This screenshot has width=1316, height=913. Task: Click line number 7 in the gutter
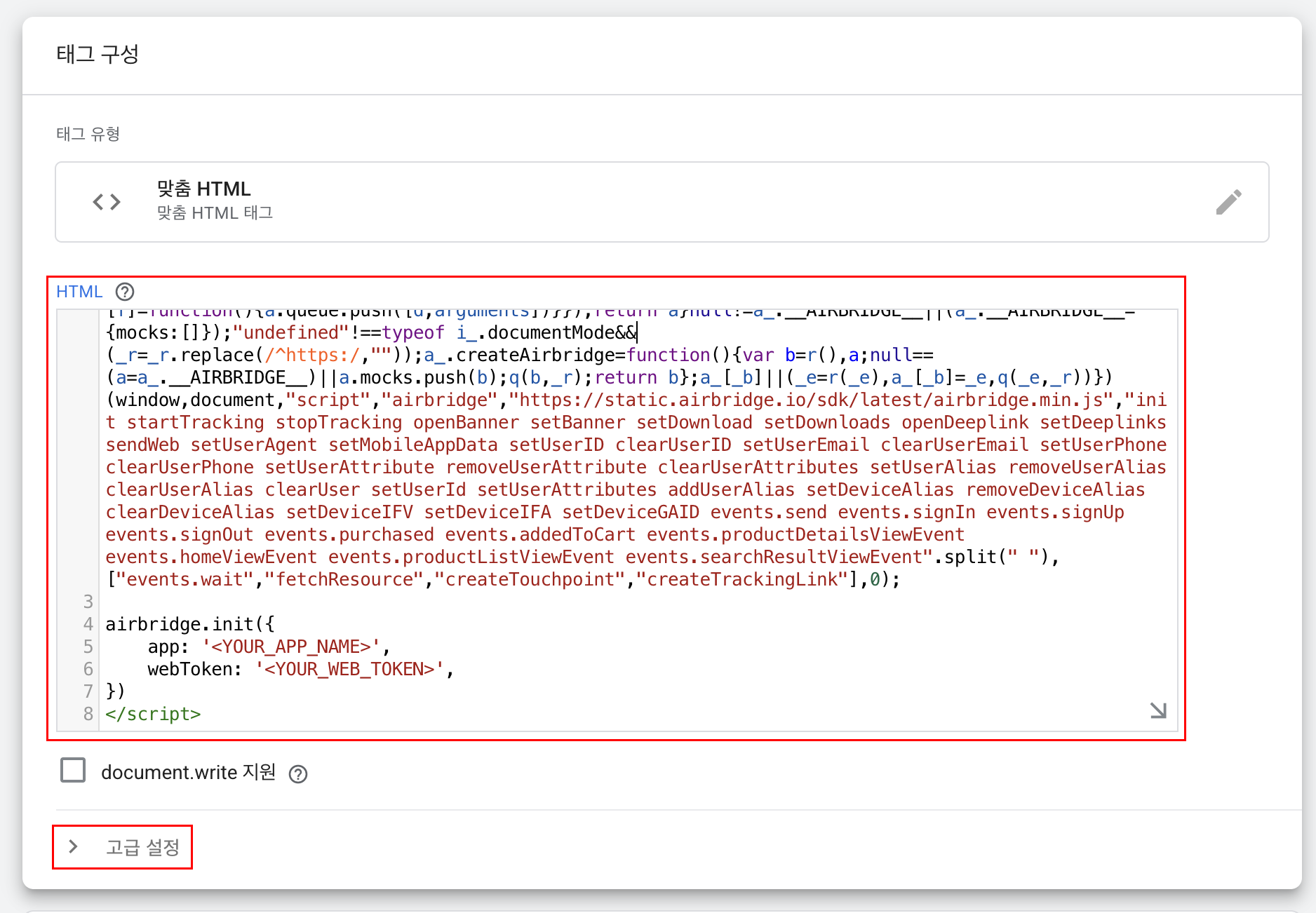click(x=88, y=691)
